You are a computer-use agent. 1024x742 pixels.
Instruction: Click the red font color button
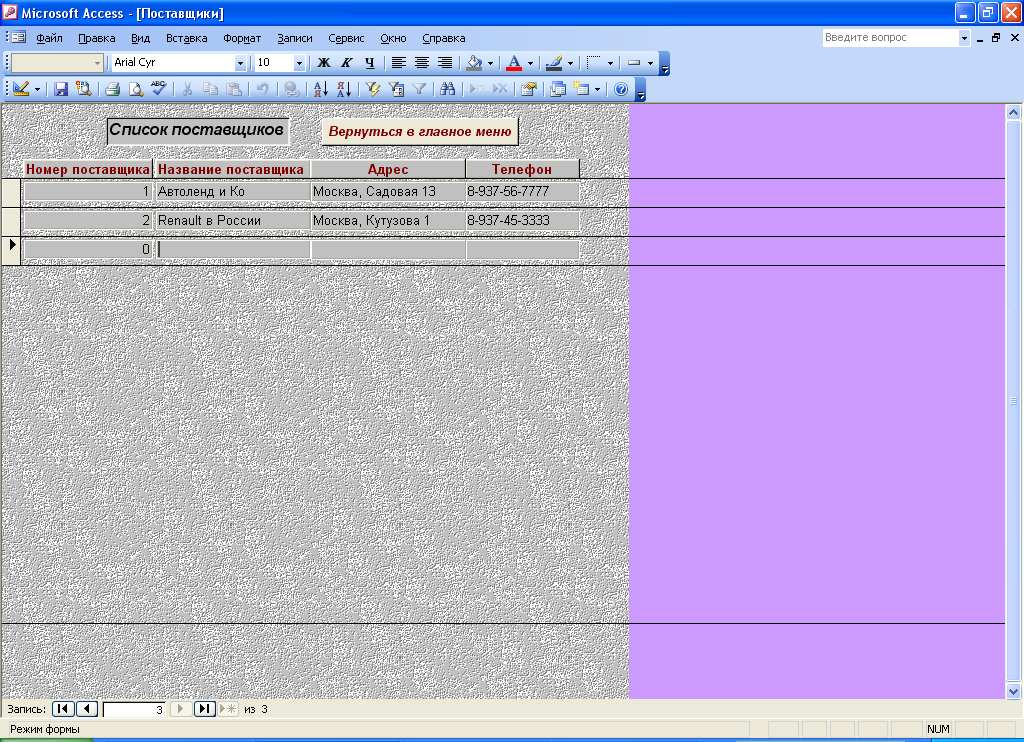coord(514,63)
